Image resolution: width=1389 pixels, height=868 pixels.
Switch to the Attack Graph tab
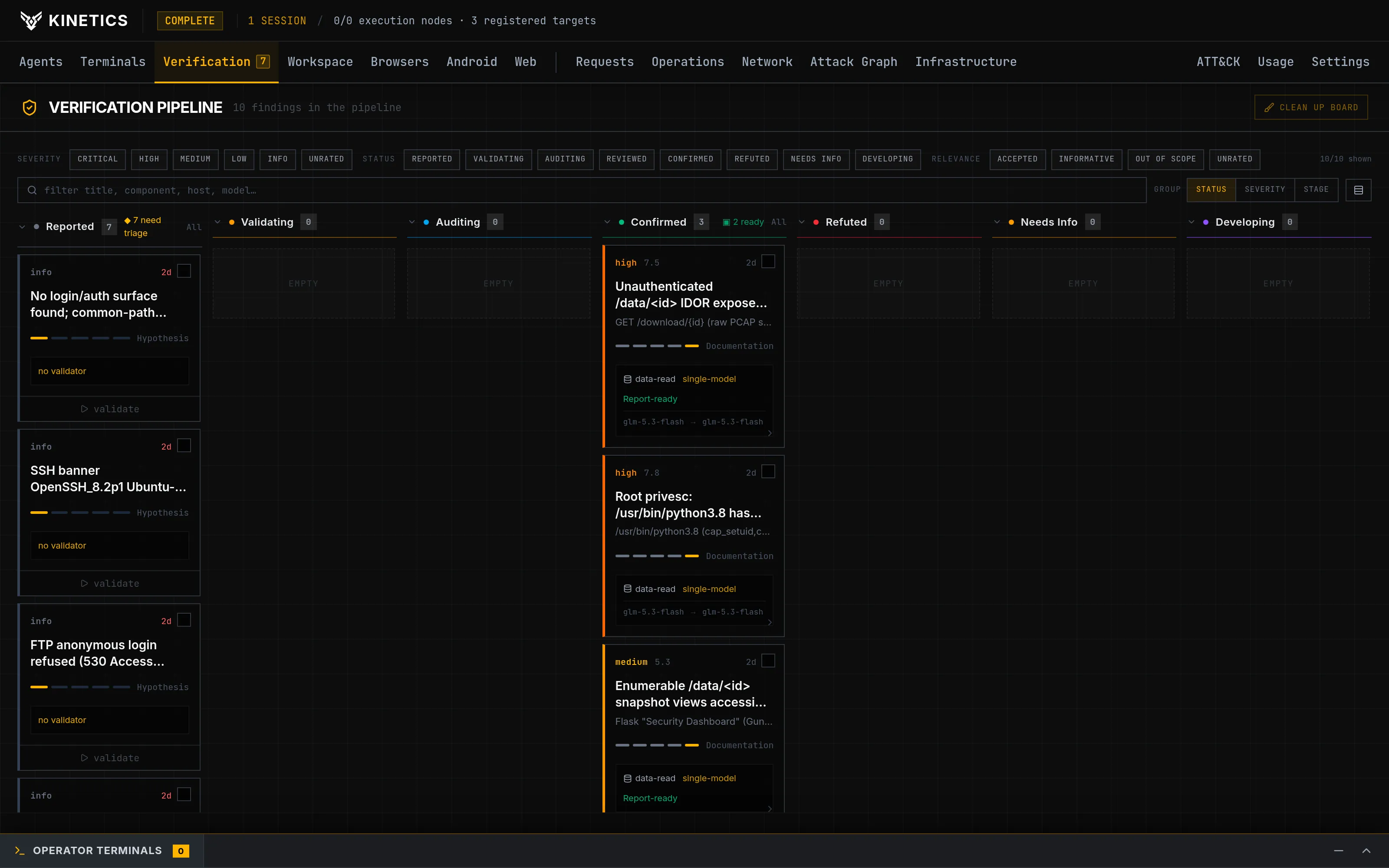pos(853,62)
